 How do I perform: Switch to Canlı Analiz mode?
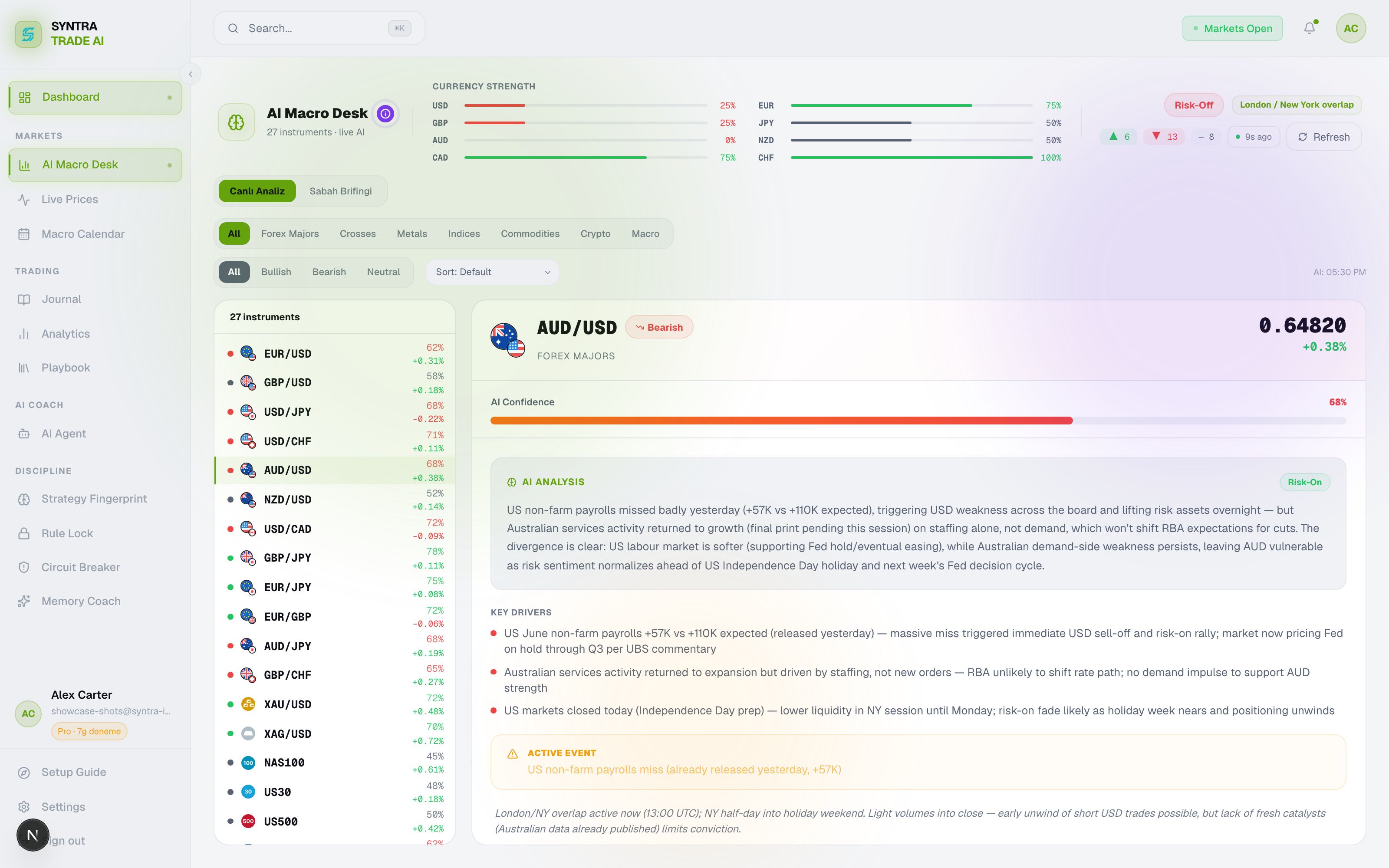(257, 191)
